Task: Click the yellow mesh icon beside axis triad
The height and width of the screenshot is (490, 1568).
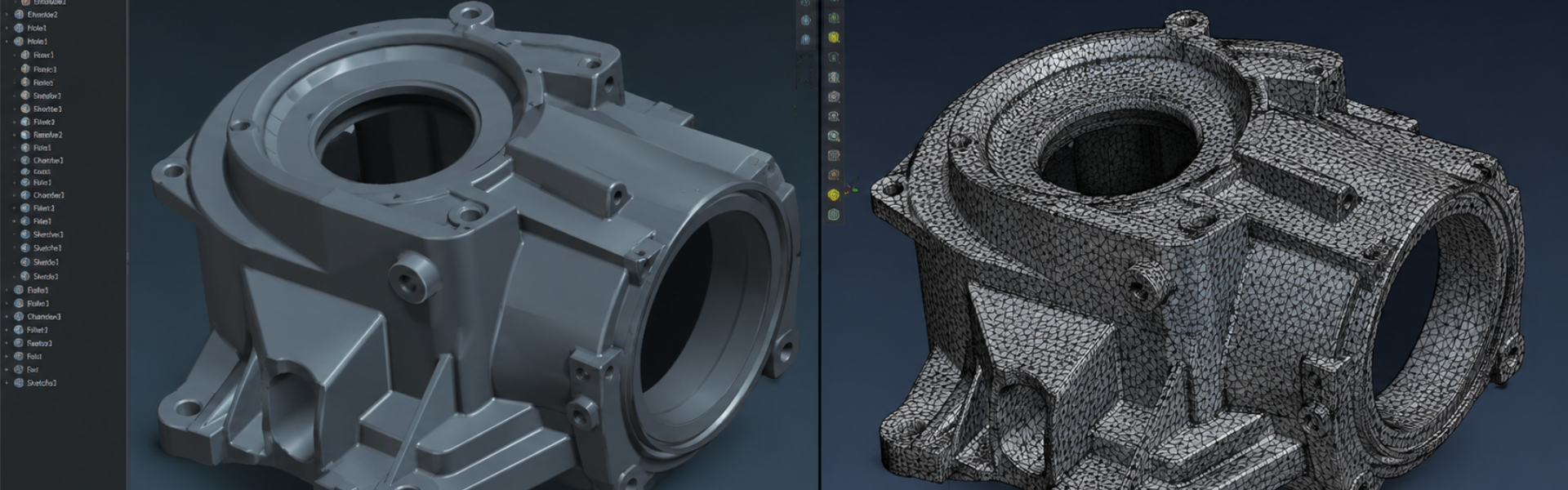Action: pyautogui.click(x=833, y=195)
